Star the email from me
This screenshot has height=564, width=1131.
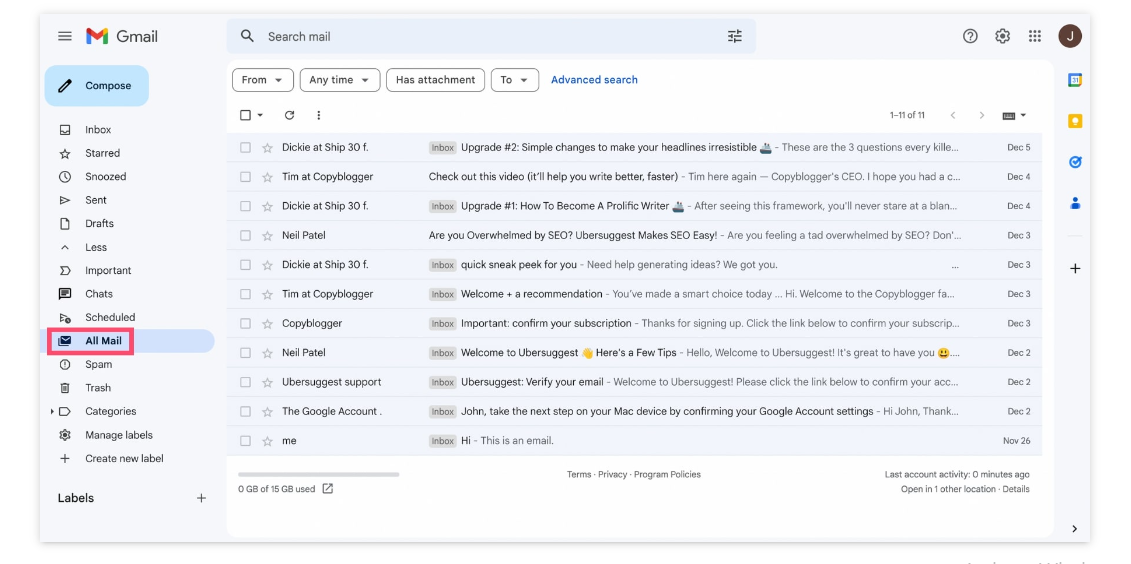coord(268,441)
